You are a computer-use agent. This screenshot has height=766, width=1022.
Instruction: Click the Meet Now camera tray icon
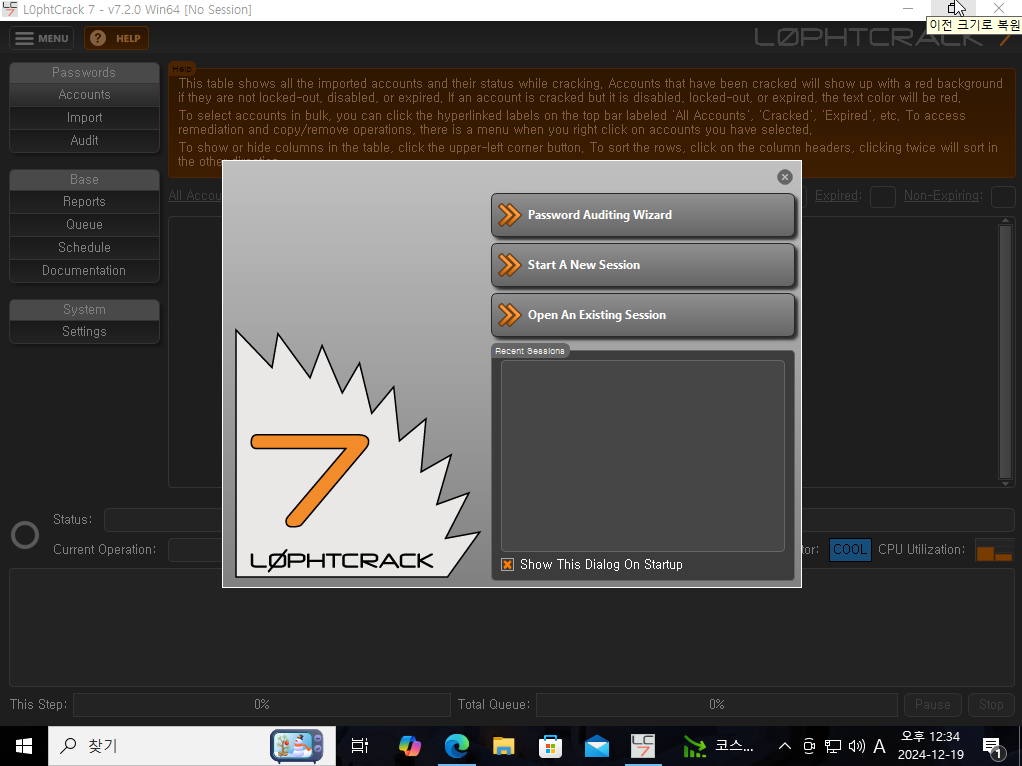click(809, 746)
